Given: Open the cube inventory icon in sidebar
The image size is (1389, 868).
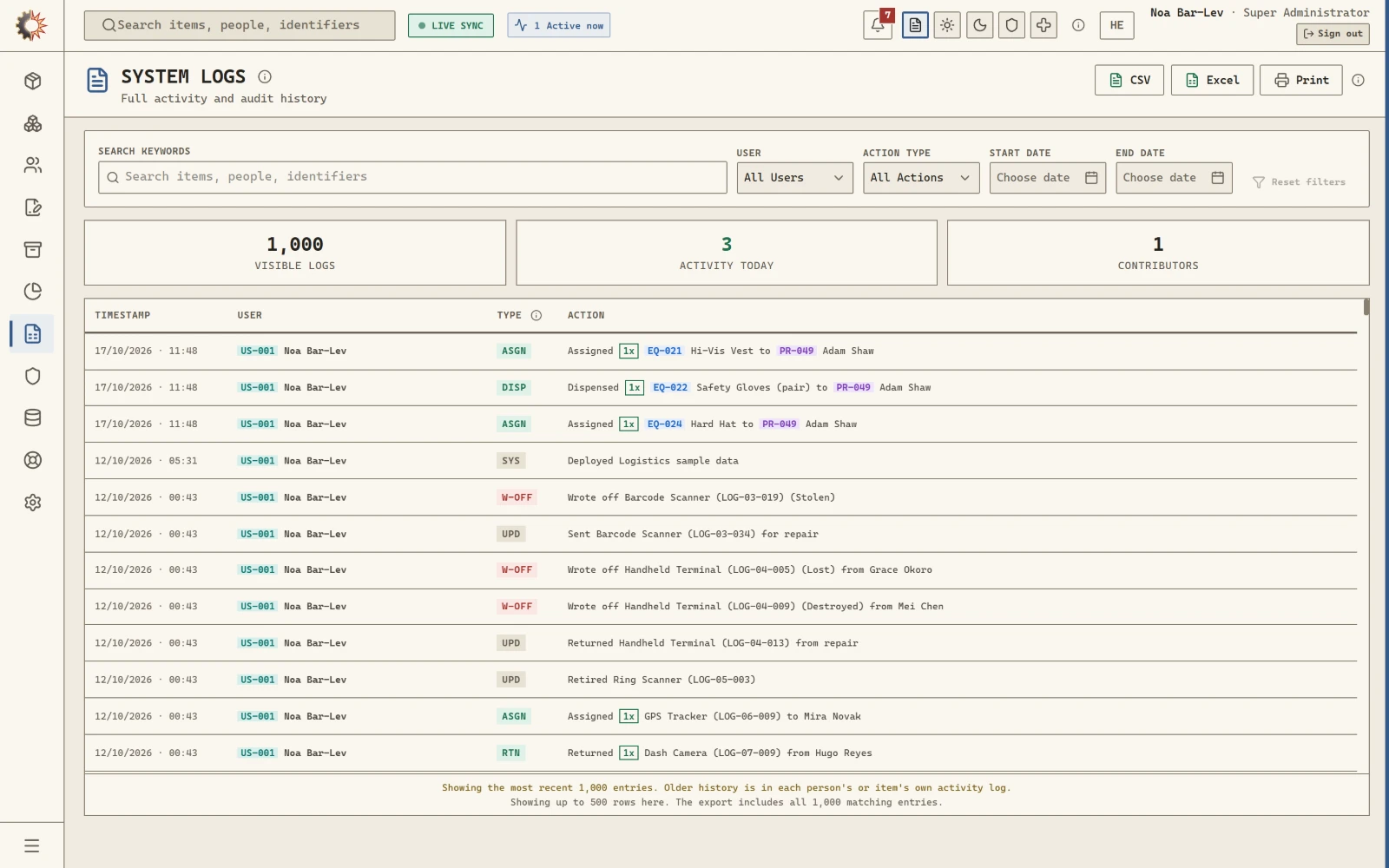Looking at the screenshot, I should (33, 81).
